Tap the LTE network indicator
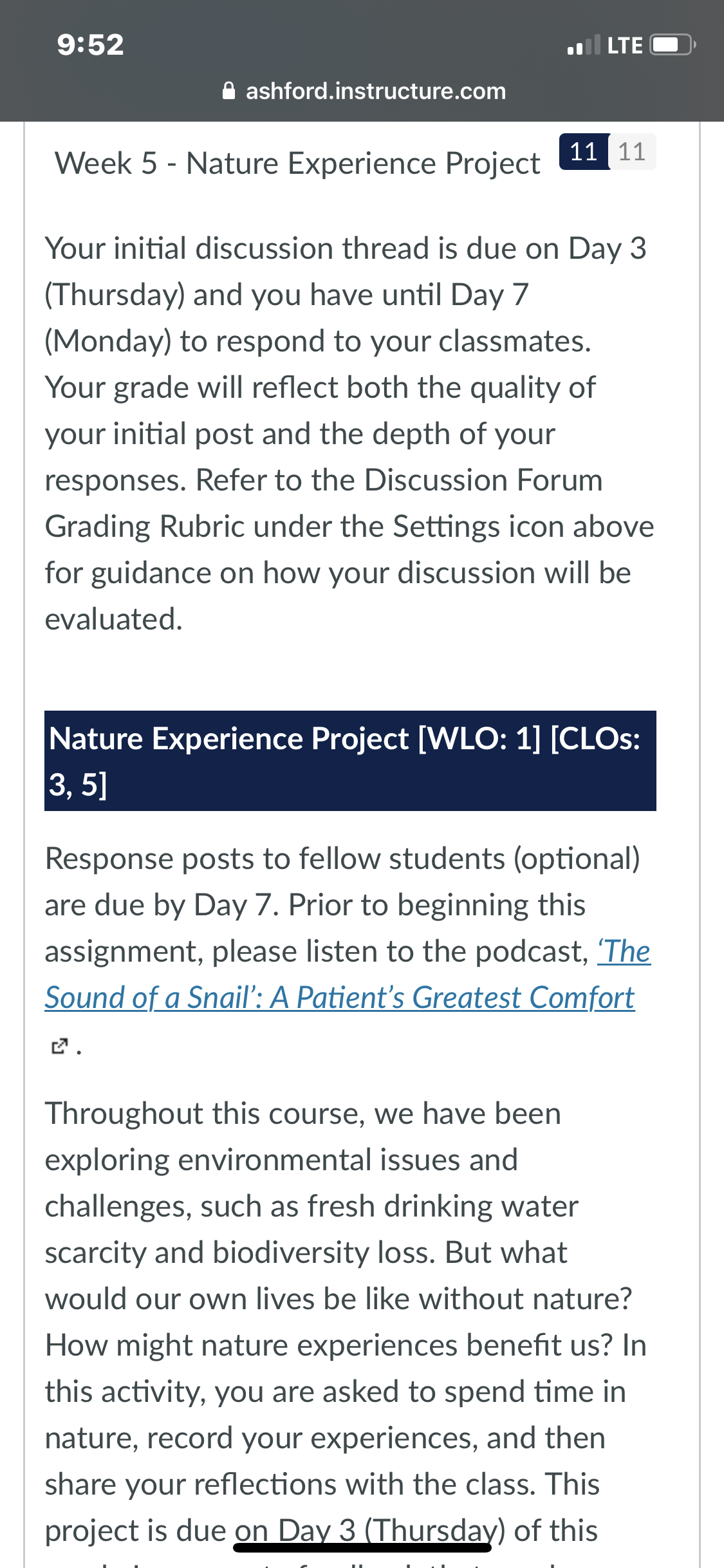Screen dimensions: 724x1568 [624, 45]
